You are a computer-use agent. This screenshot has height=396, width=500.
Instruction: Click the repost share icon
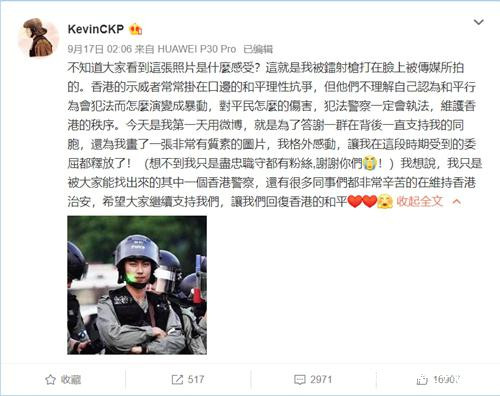coord(177,379)
